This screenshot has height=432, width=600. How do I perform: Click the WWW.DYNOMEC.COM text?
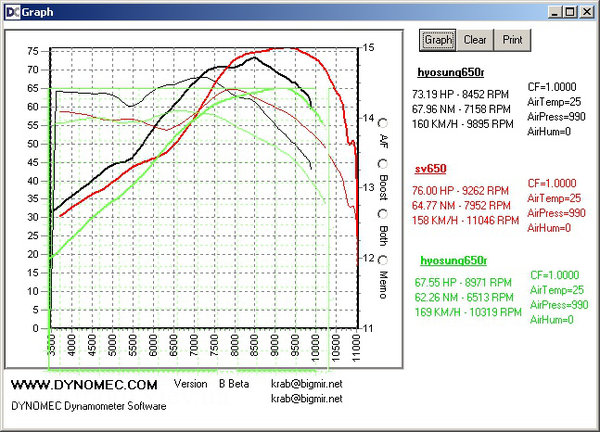click(x=84, y=385)
